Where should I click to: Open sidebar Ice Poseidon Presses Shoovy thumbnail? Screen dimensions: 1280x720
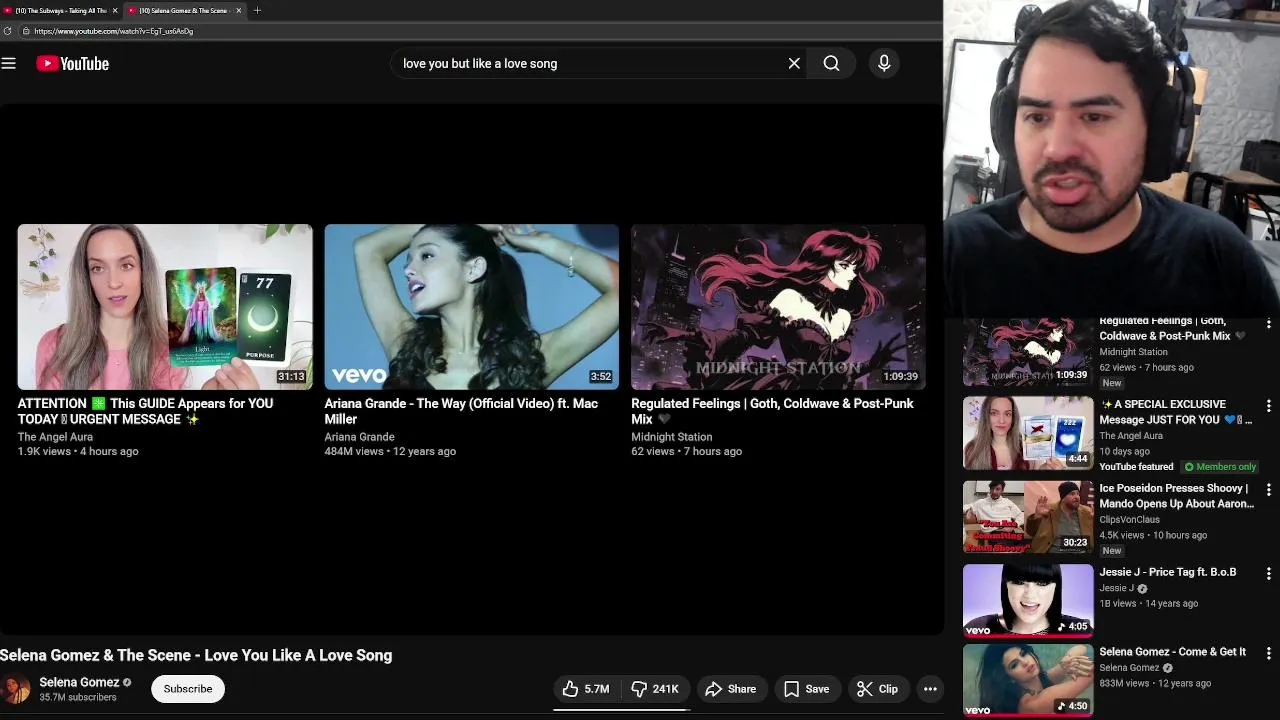pyautogui.click(x=1028, y=517)
